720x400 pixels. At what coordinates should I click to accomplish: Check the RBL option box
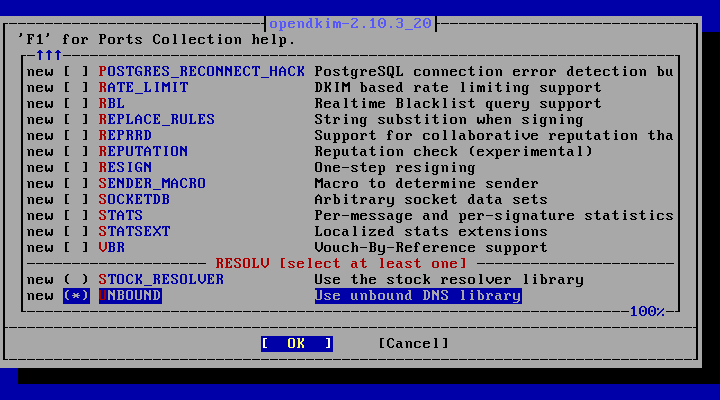click(x=76, y=104)
